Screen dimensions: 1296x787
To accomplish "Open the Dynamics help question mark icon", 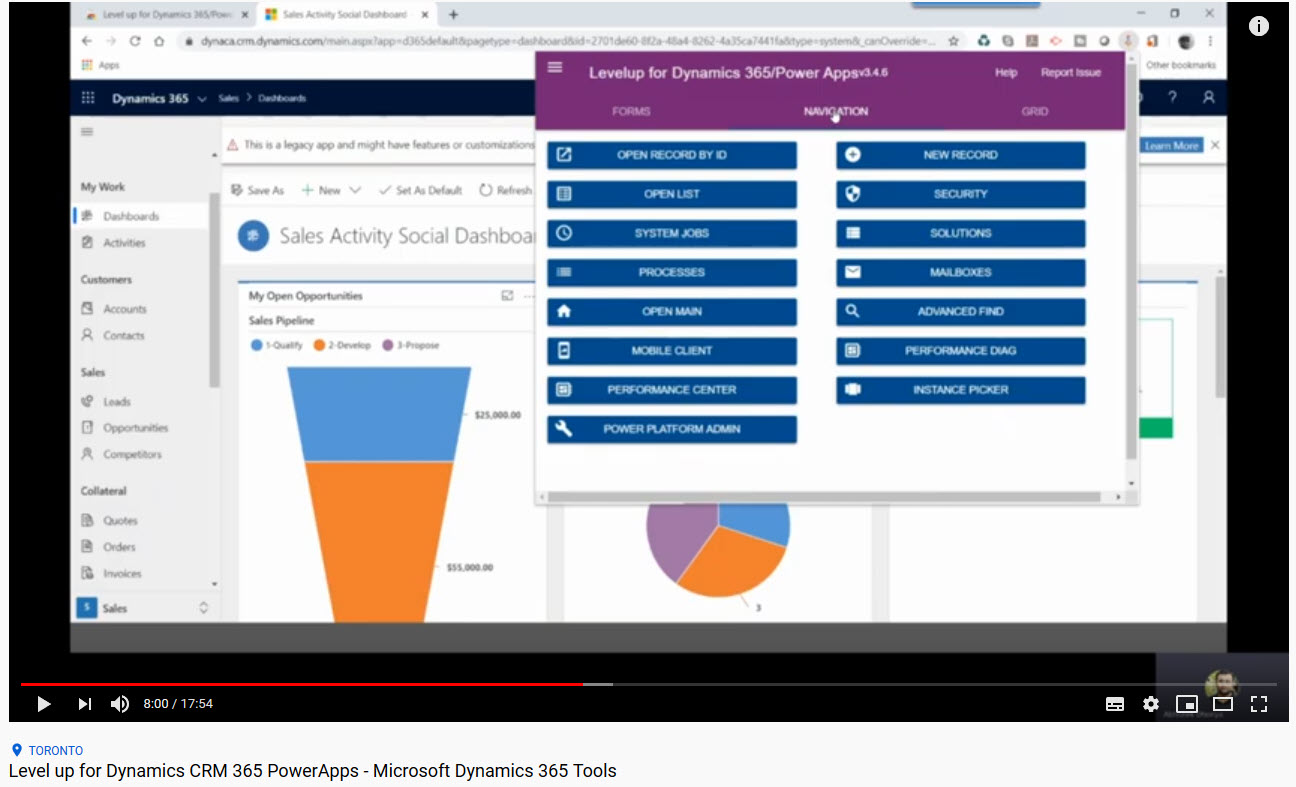I will click(1172, 98).
